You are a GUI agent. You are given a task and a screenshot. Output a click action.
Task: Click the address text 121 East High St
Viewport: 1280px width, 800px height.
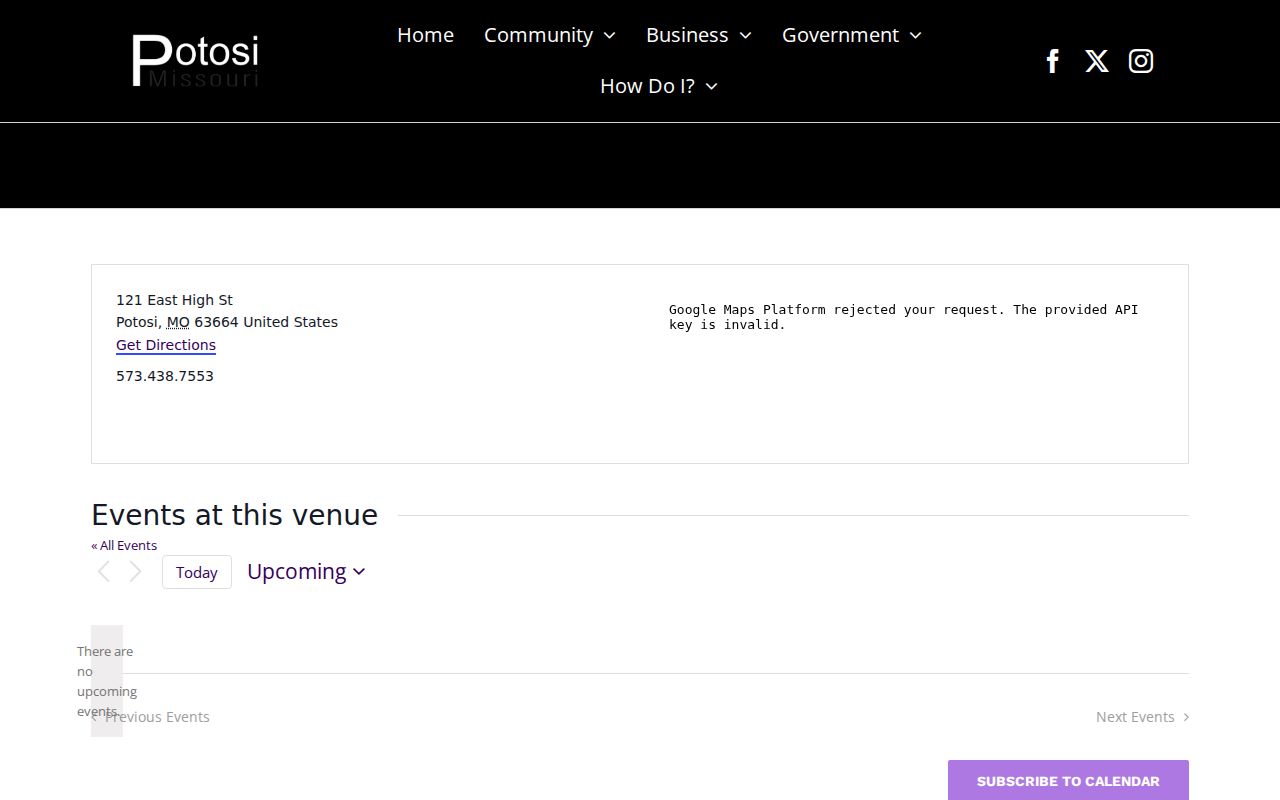tap(175, 300)
